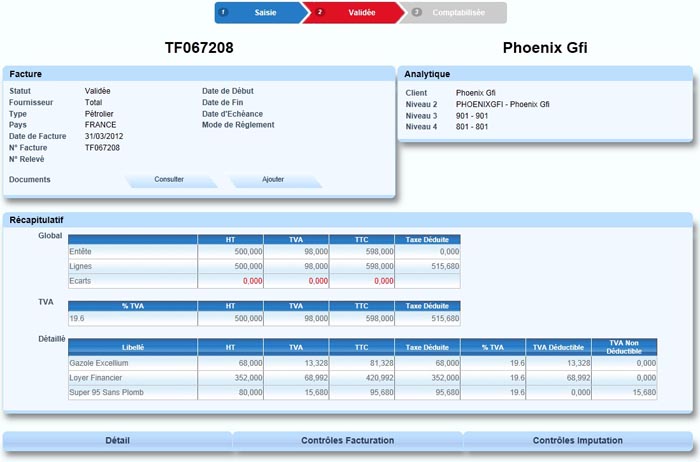
Task: Open the Contrôles Imputation tab
Action: point(578,440)
